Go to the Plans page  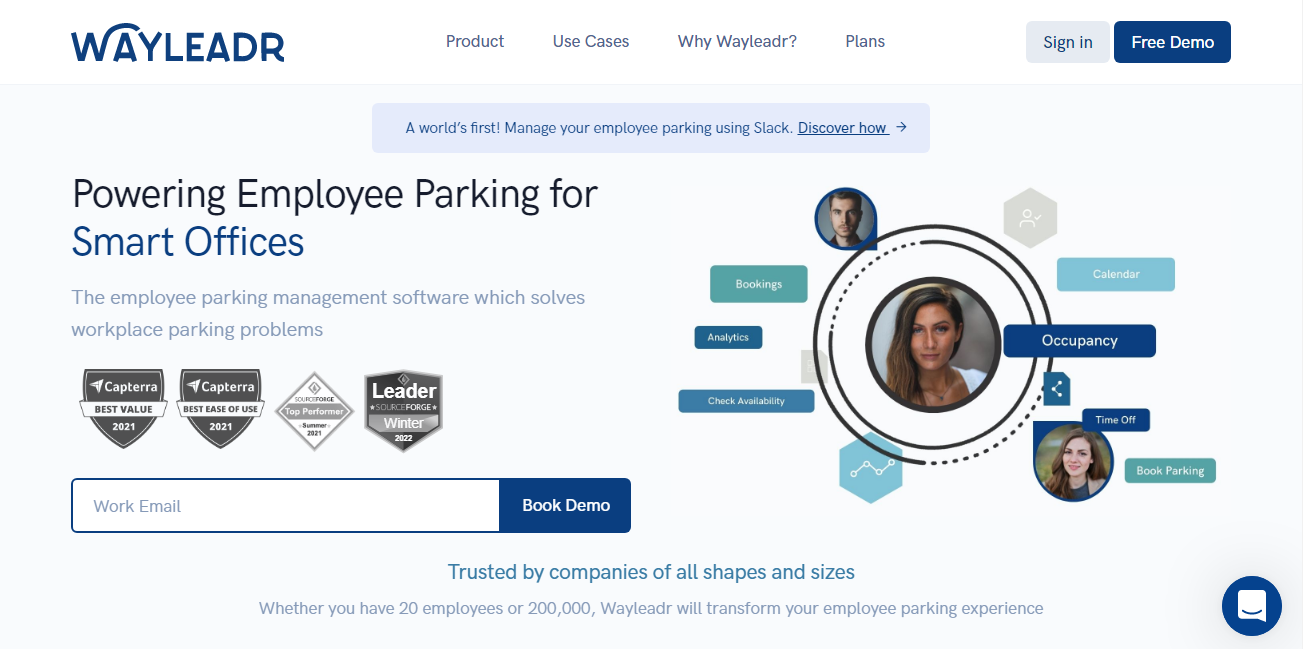point(865,42)
